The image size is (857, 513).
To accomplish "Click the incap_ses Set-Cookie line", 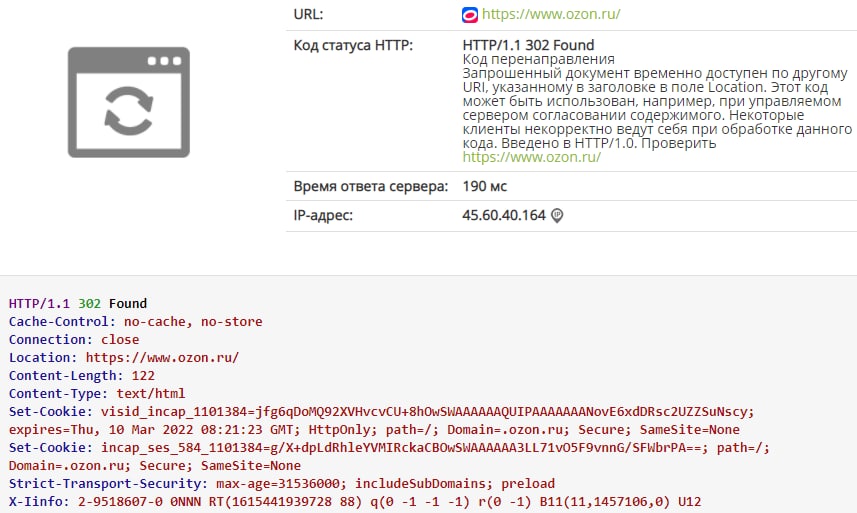I will [x=389, y=448].
